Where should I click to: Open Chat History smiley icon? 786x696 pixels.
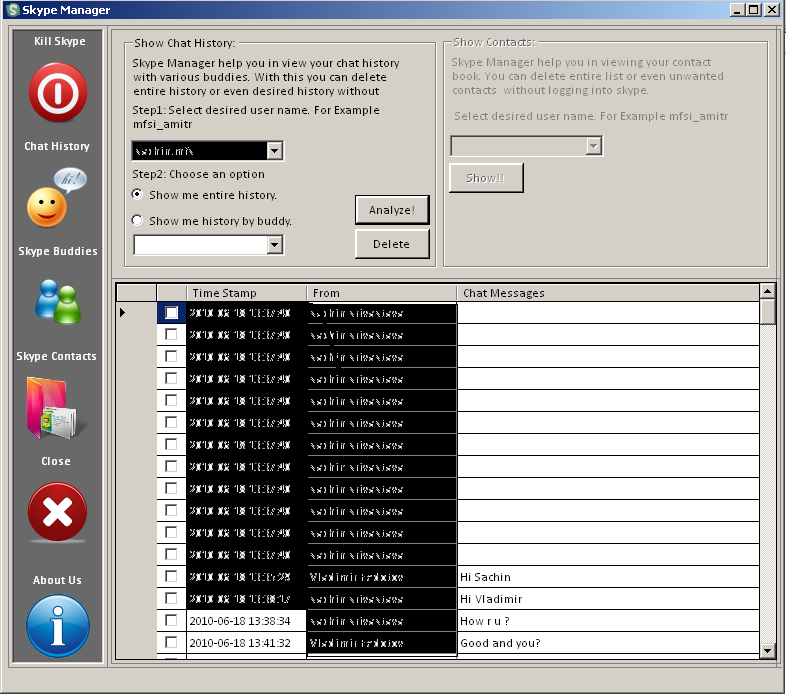pyautogui.click(x=57, y=197)
